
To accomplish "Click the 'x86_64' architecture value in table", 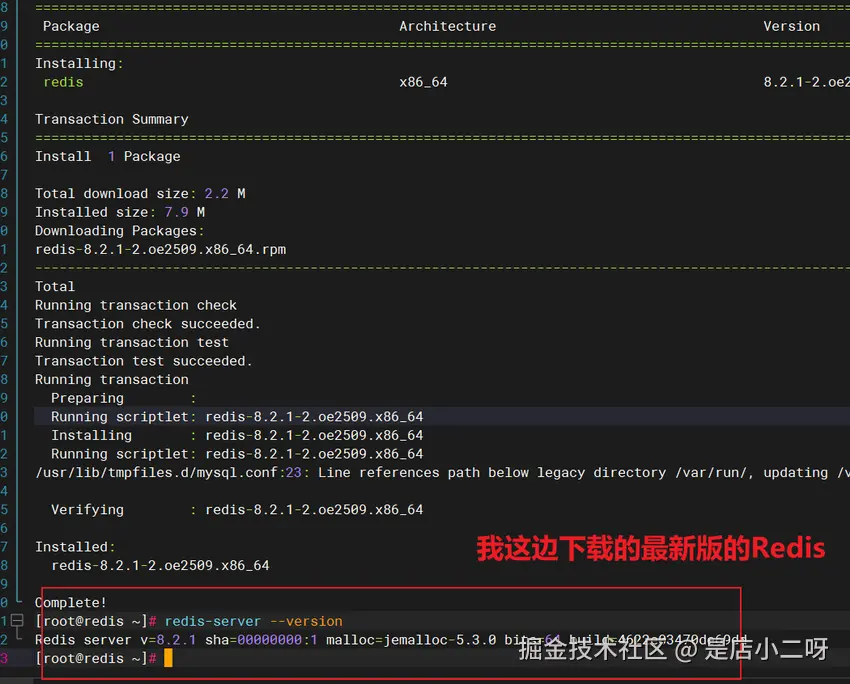I will [423, 82].
